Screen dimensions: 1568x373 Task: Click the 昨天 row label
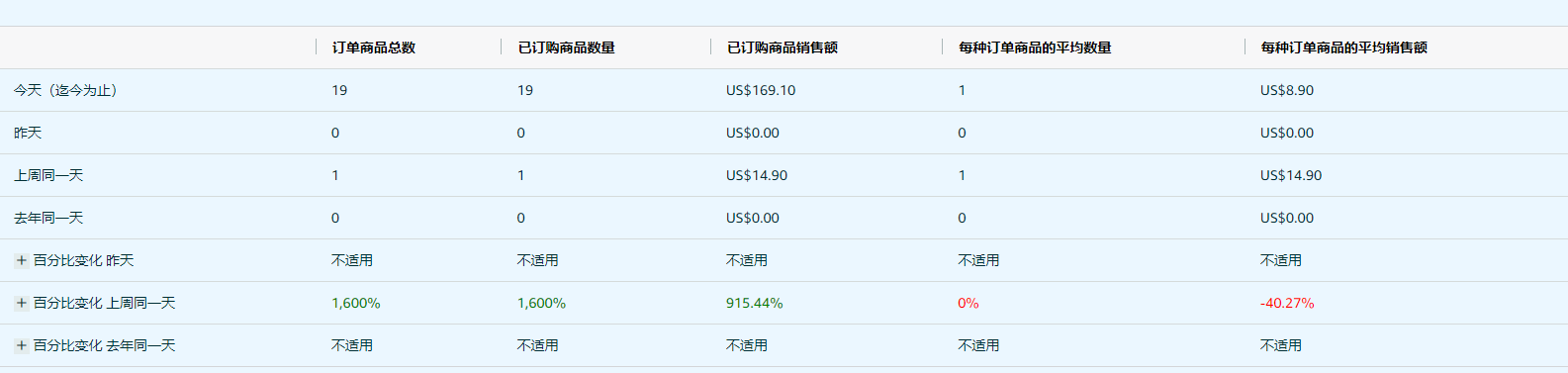point(28,133)
